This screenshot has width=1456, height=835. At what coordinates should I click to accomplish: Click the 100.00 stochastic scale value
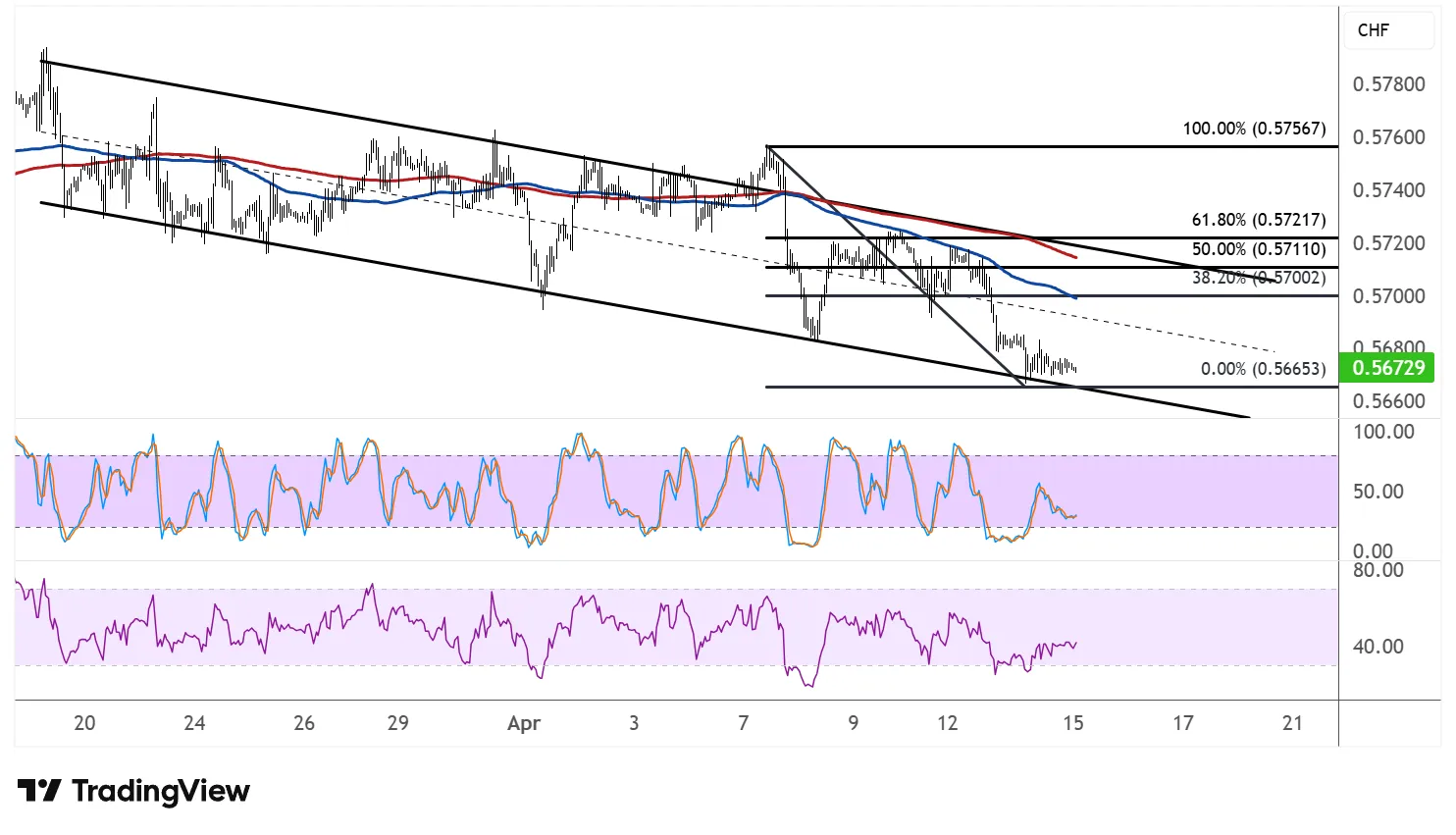tap(1383, 432)
